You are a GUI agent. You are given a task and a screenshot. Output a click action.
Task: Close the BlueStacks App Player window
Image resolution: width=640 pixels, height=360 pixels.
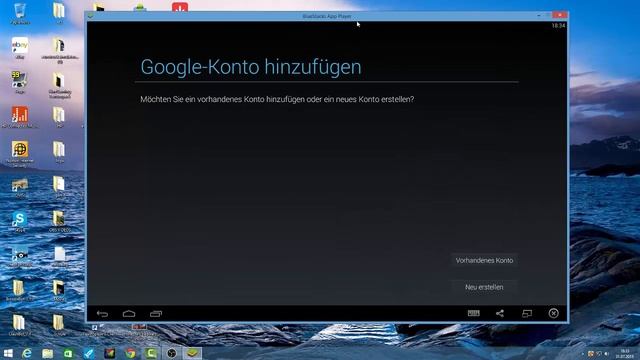tap(559, 15)
